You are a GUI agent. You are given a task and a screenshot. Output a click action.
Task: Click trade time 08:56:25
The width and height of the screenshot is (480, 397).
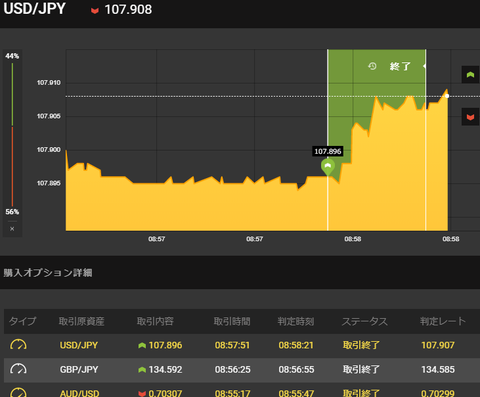232,370
